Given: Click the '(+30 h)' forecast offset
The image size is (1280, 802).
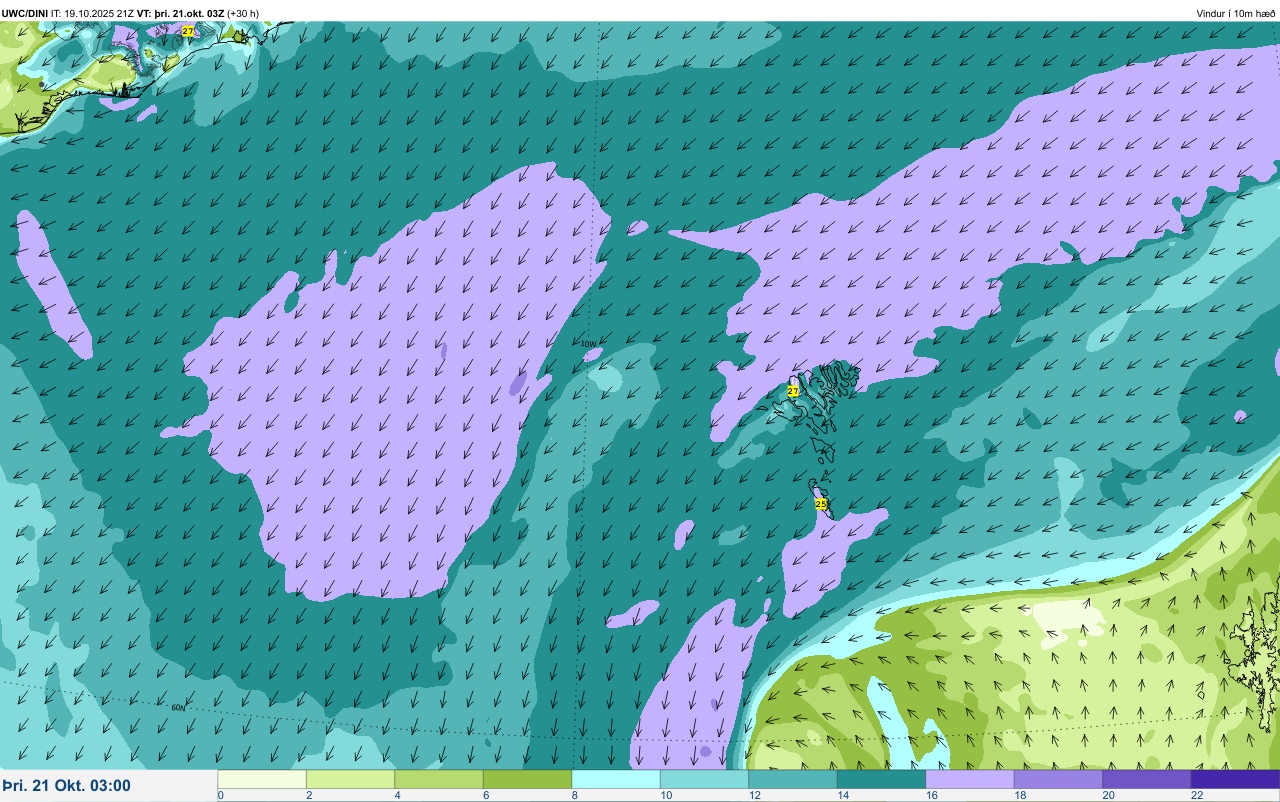Looking at the screenshot, I should point(244,13).
